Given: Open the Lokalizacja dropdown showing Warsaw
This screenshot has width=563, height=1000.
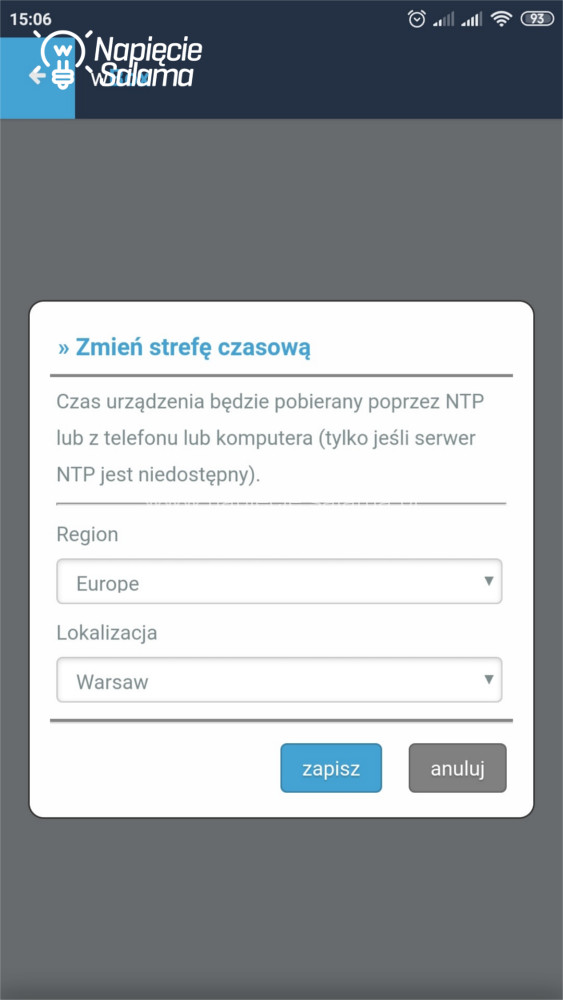Looking at the screenshot, I should click(279, 680).
